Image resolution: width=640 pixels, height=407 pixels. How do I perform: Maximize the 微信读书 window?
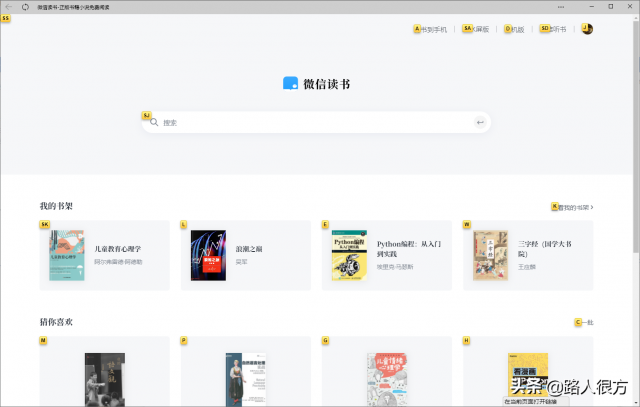(x=611, y=7)
